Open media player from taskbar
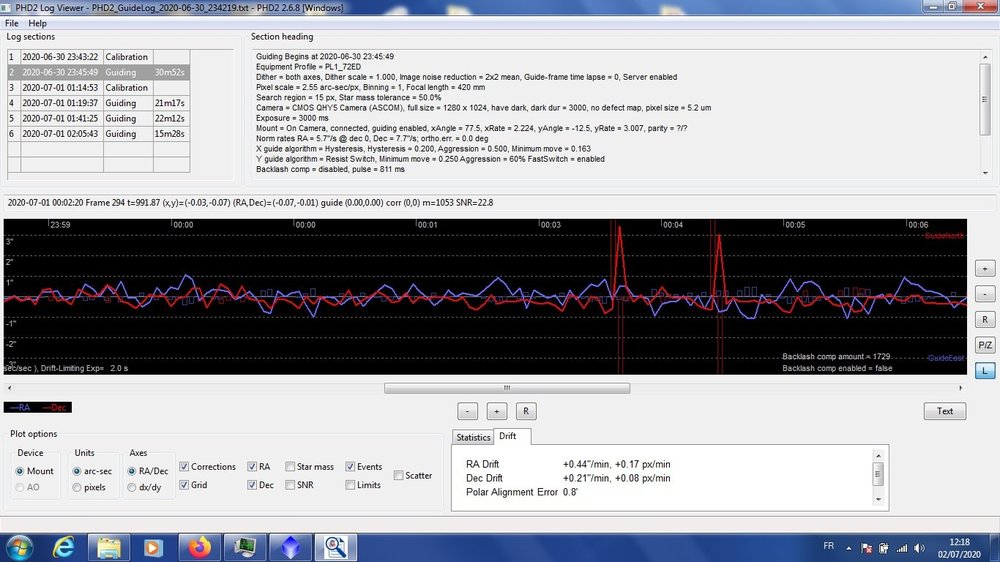The height and width of the screenshot is (562, 1000). pyautogui.click(x=153, y=547)
